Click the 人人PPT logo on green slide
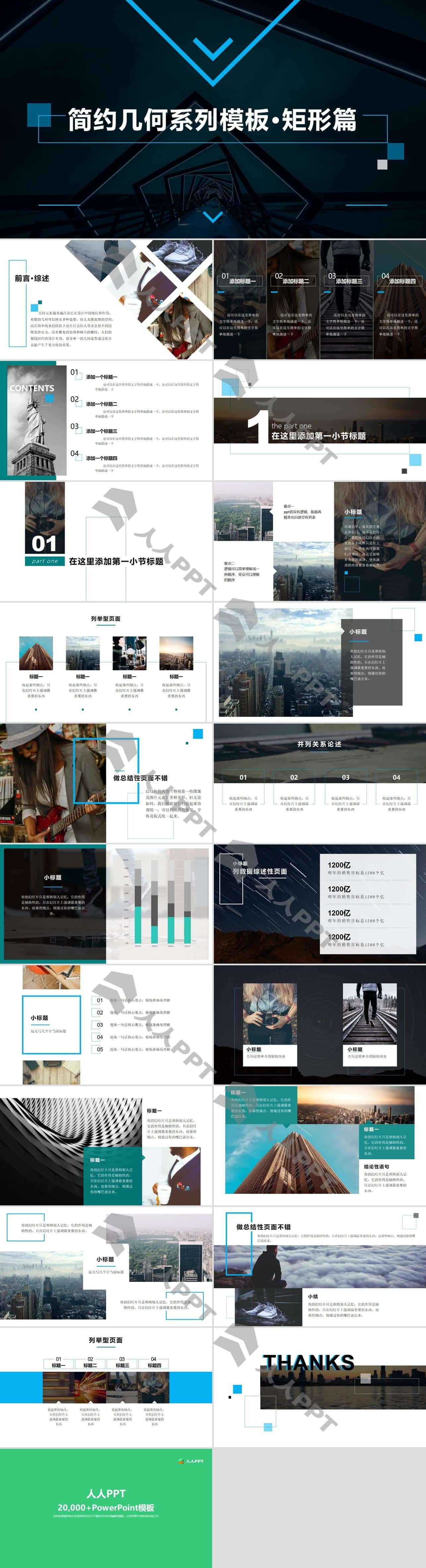The width and height of the screenshot is (426, 1568). pos(191,1461)
